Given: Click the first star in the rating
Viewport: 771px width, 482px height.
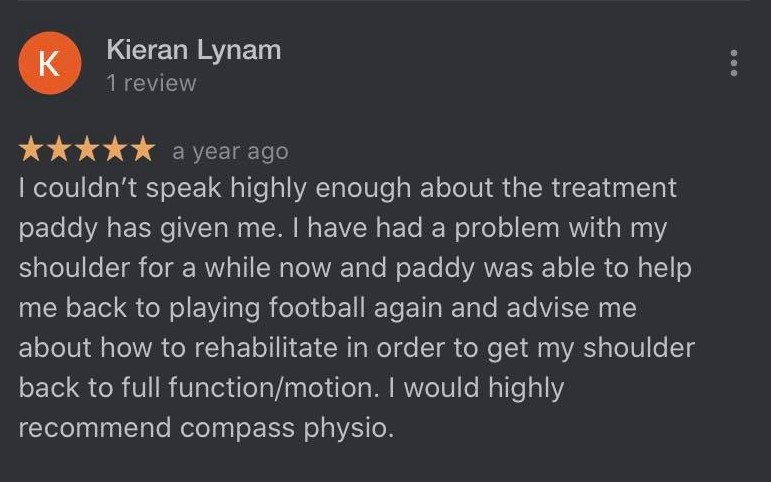Looking at the screenshot, I should pyautogui.click(x=31, y=151).
